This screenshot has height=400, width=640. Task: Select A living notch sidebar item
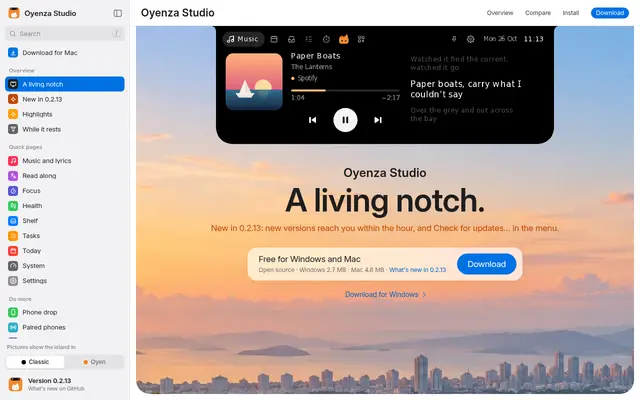click(x=64, y=84)
